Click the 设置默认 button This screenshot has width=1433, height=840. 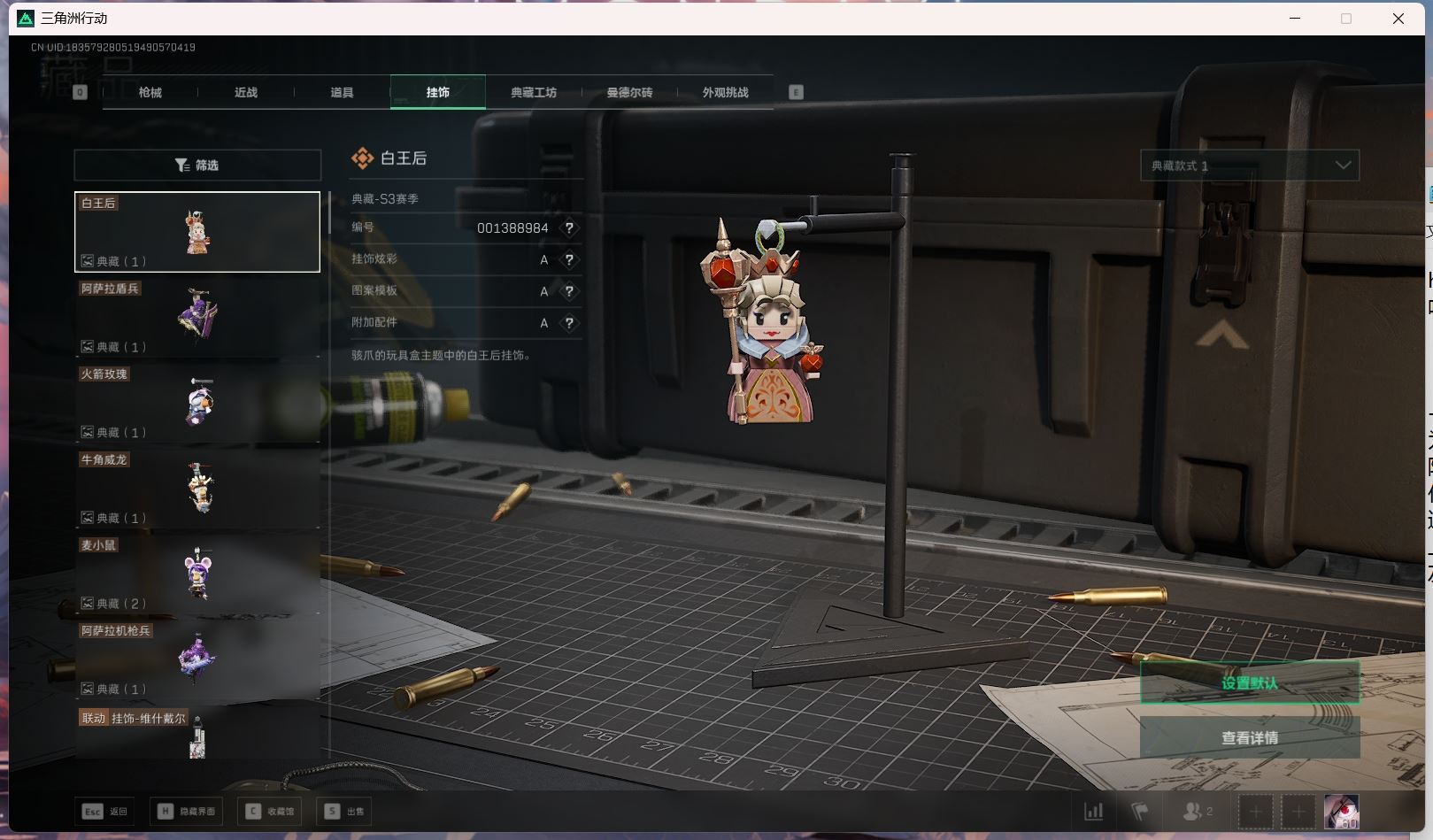(1249, 682)
